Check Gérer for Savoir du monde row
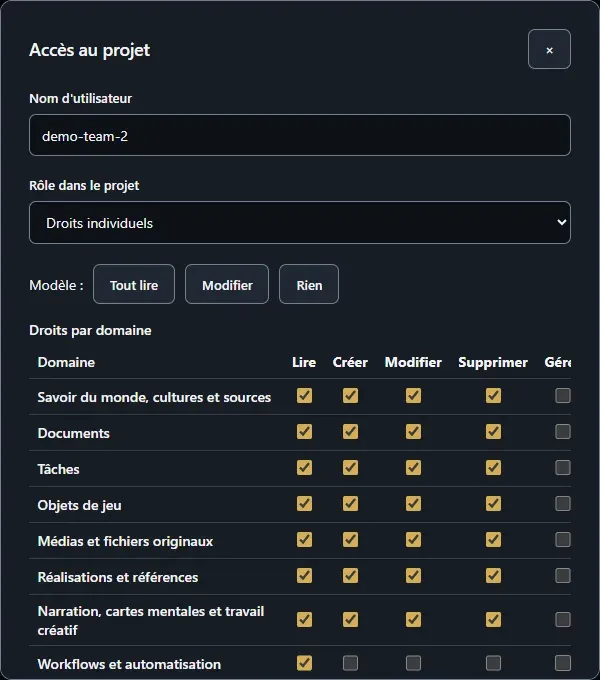The height and width of the screenshot is (680, 600). click(x=563, y=396)
